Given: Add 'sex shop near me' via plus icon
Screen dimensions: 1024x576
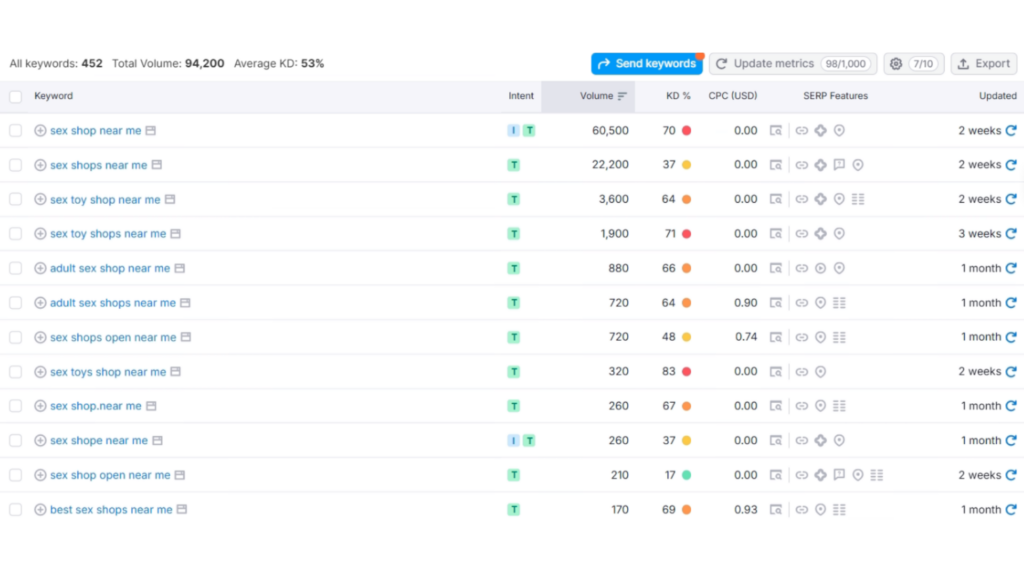Looking at the screenshot, I should pyautogui.click(x=40, y=131).
